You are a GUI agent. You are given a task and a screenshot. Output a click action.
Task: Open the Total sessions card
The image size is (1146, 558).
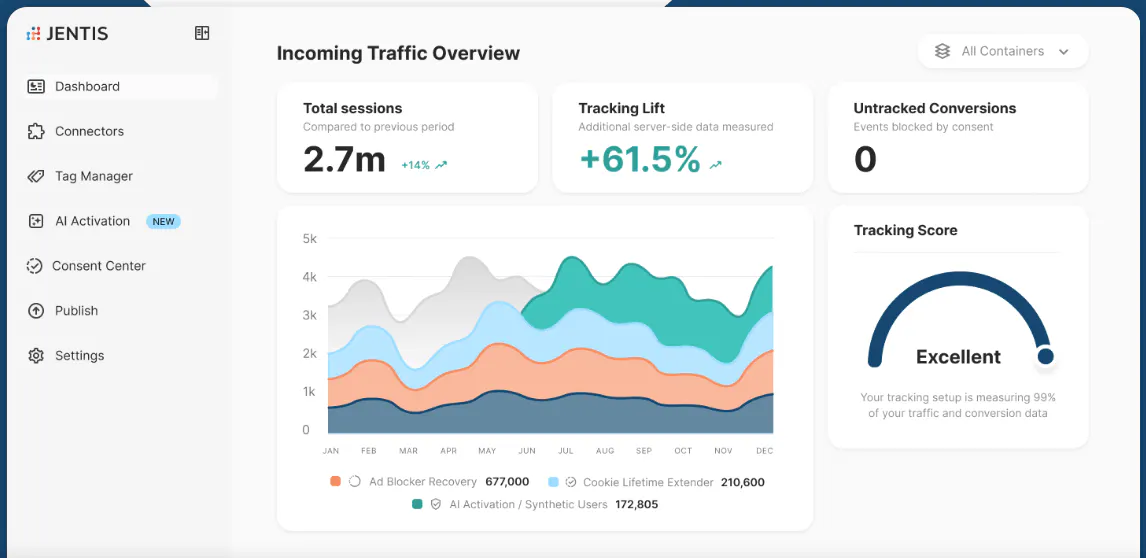tap(408, 138)
